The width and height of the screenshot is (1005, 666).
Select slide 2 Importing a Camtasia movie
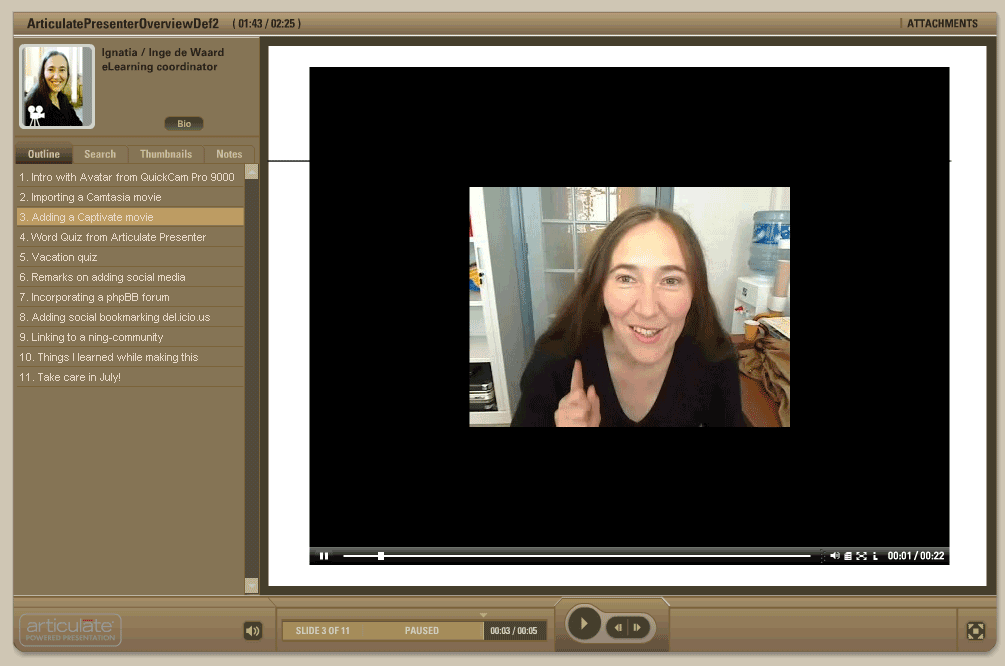(x=130, y=197)
